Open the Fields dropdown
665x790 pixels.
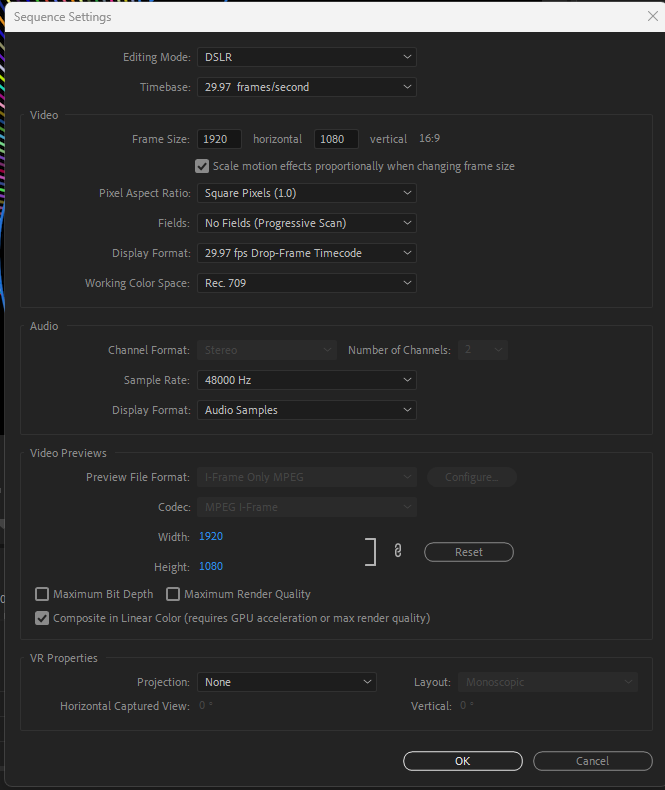coord(306,223)
